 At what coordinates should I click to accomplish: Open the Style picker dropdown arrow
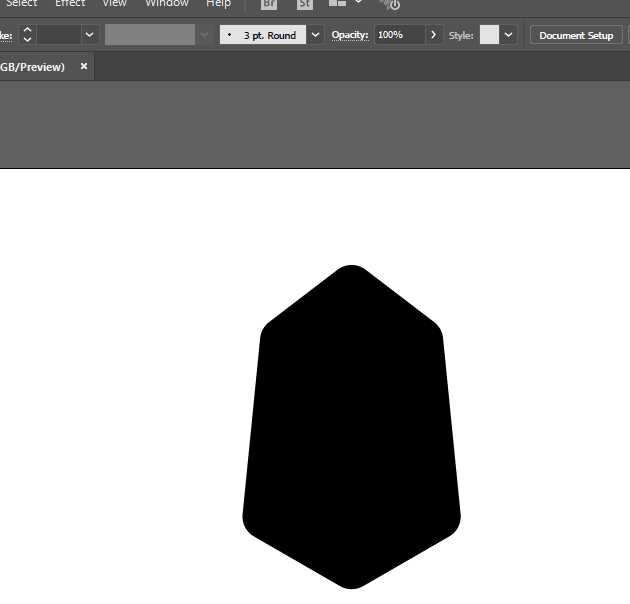[508, 35]
